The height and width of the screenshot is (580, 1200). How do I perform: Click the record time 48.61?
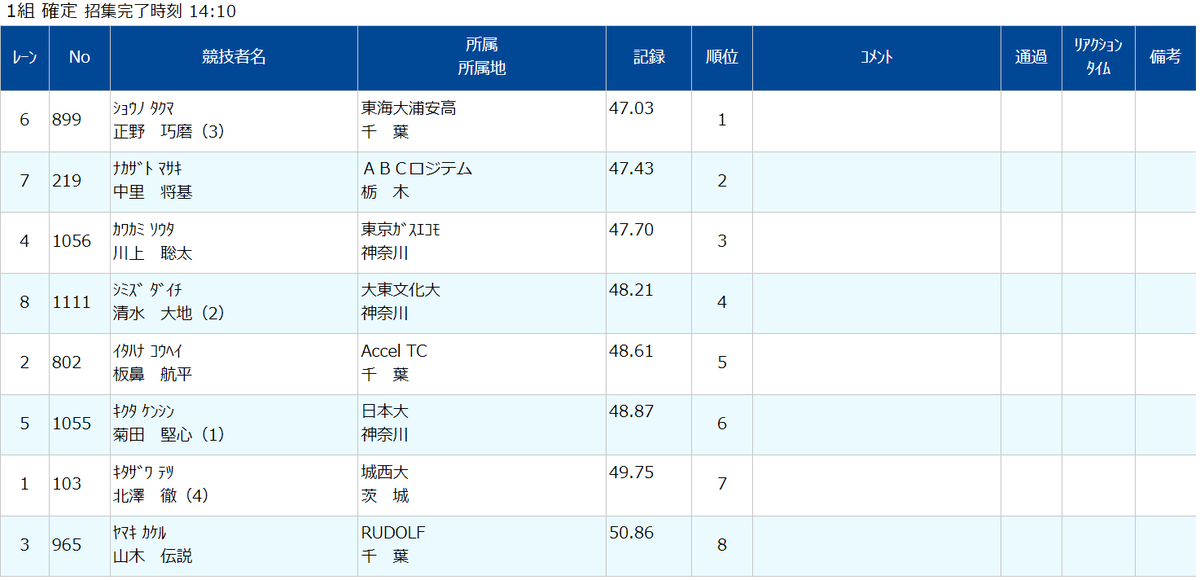[x=631, y=351]
